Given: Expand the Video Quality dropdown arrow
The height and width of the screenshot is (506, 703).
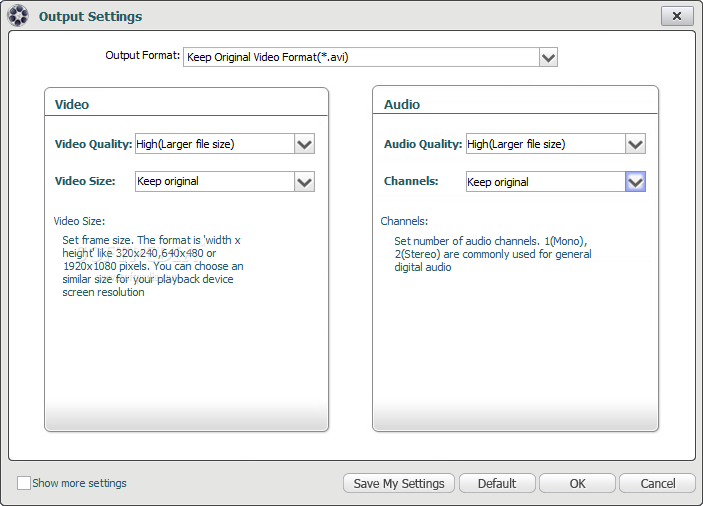Looking at the screenshot, I should pyautogui.click(x=304, y=144).
